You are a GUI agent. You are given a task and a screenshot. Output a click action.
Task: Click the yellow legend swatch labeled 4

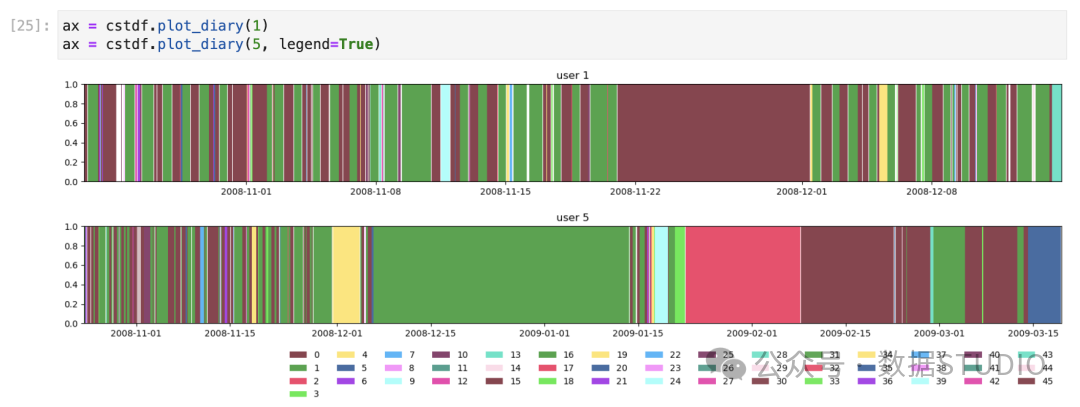346,355
